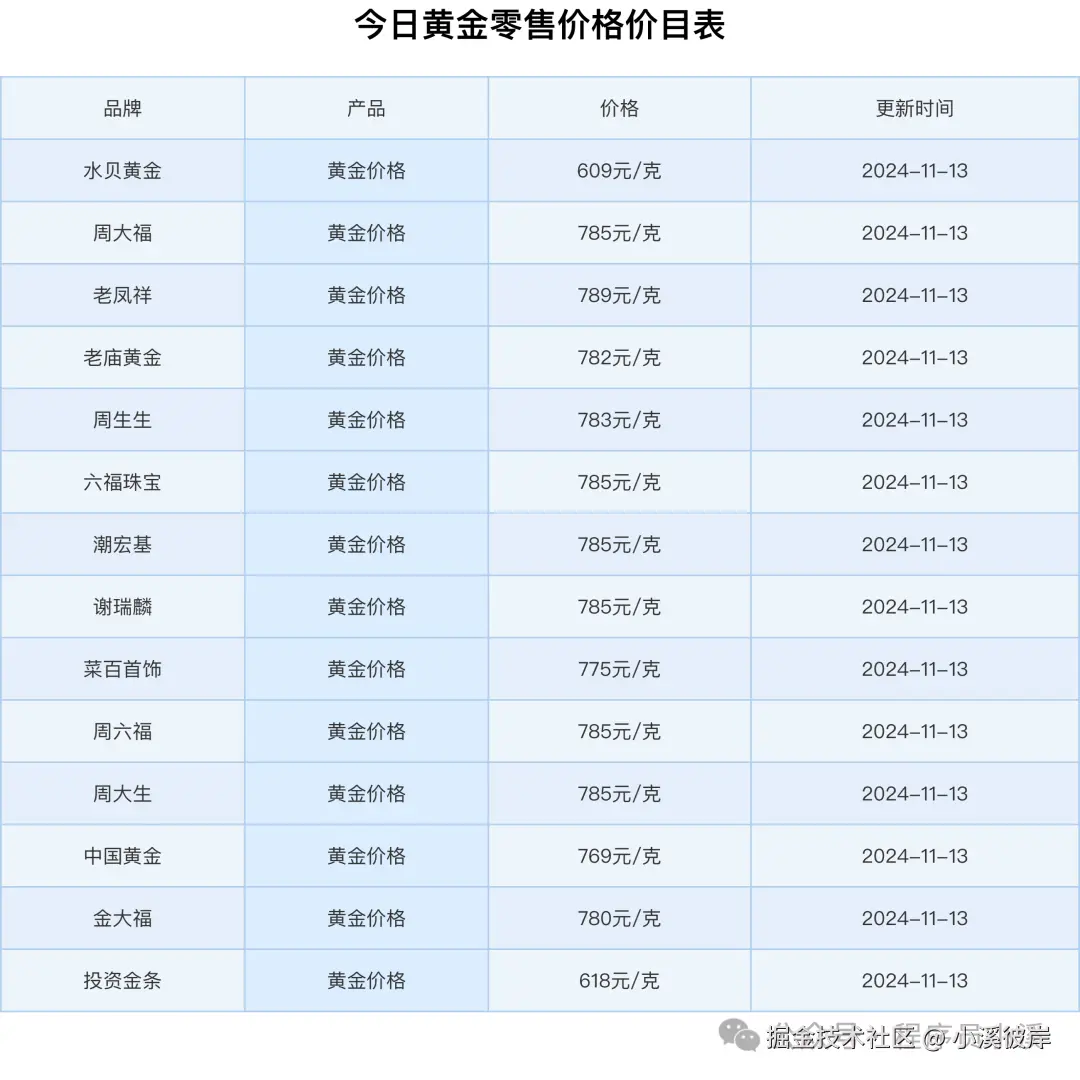Click the 周大生 row price cell
This screenshot has height=1080, width=1080.
[x=618, y=793]
